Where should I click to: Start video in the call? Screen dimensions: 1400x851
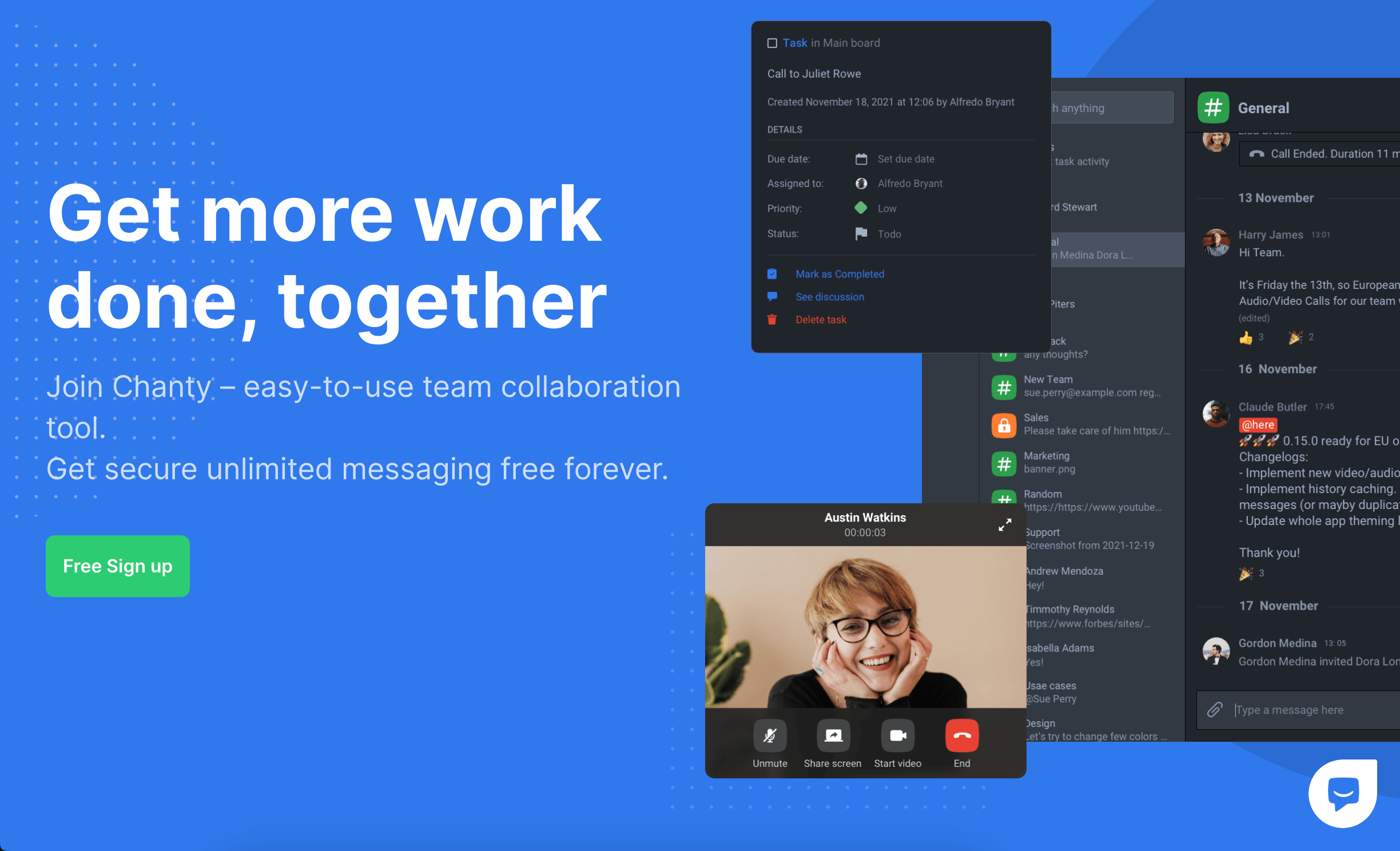click(898, 735)
